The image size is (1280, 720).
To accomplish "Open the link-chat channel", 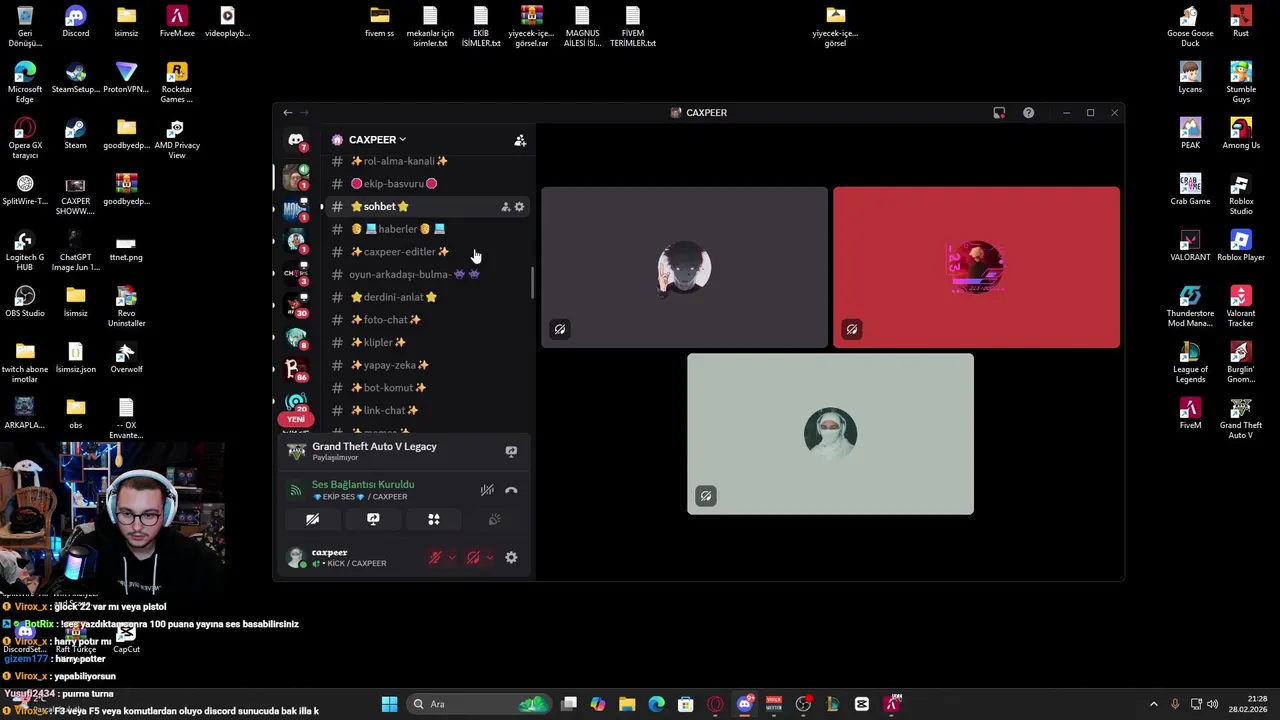I will point(427,411).
